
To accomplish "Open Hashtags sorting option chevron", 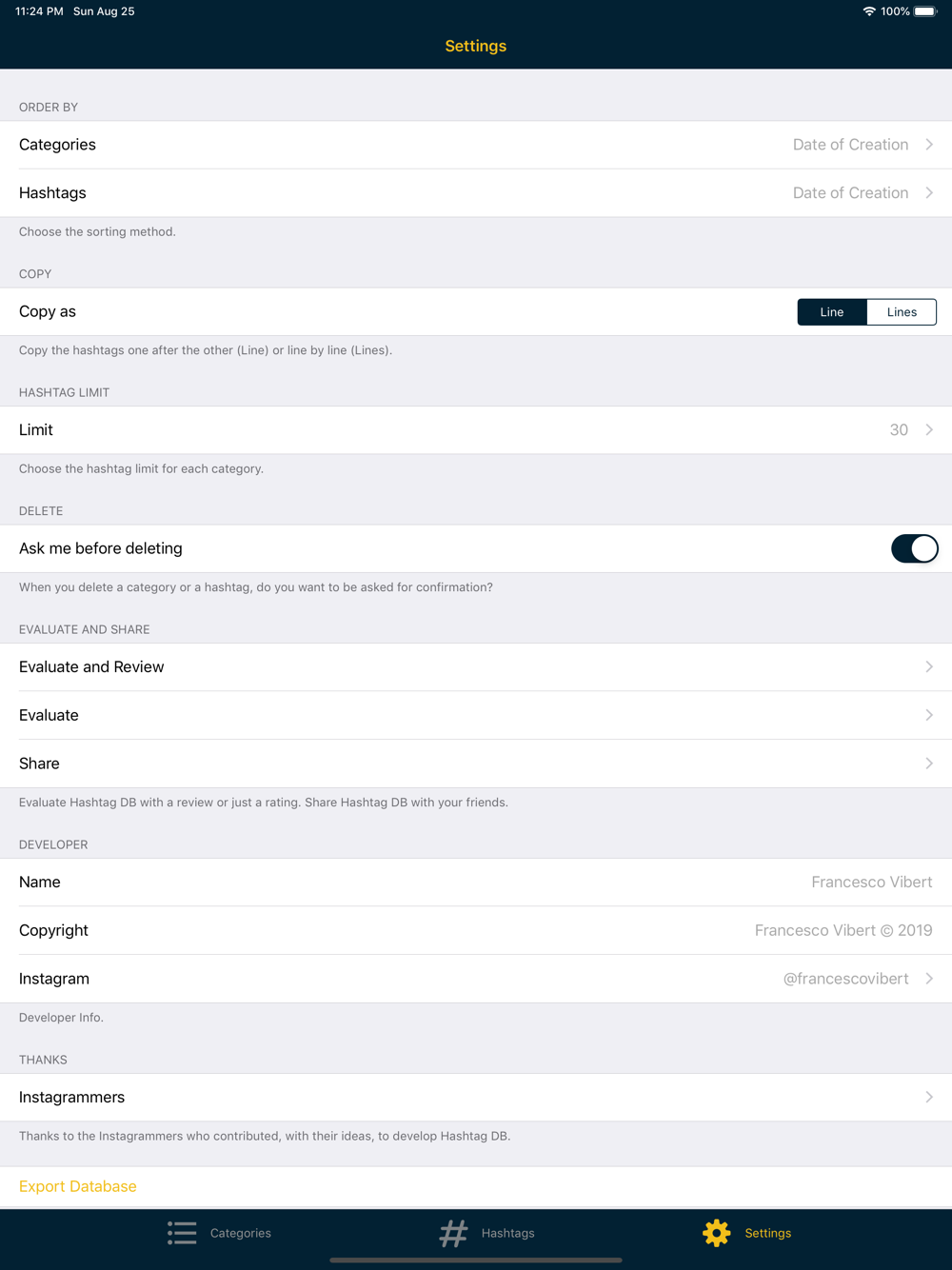I will click(x=929, y=192).
